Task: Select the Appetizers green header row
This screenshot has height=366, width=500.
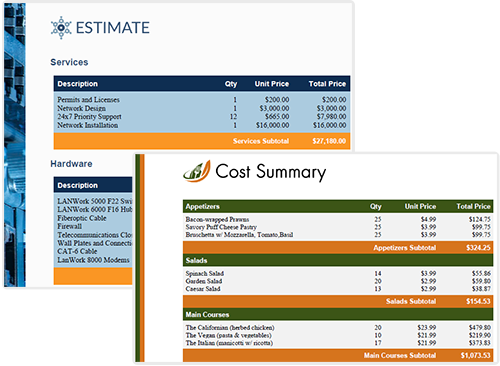Action: coord(338,206)
